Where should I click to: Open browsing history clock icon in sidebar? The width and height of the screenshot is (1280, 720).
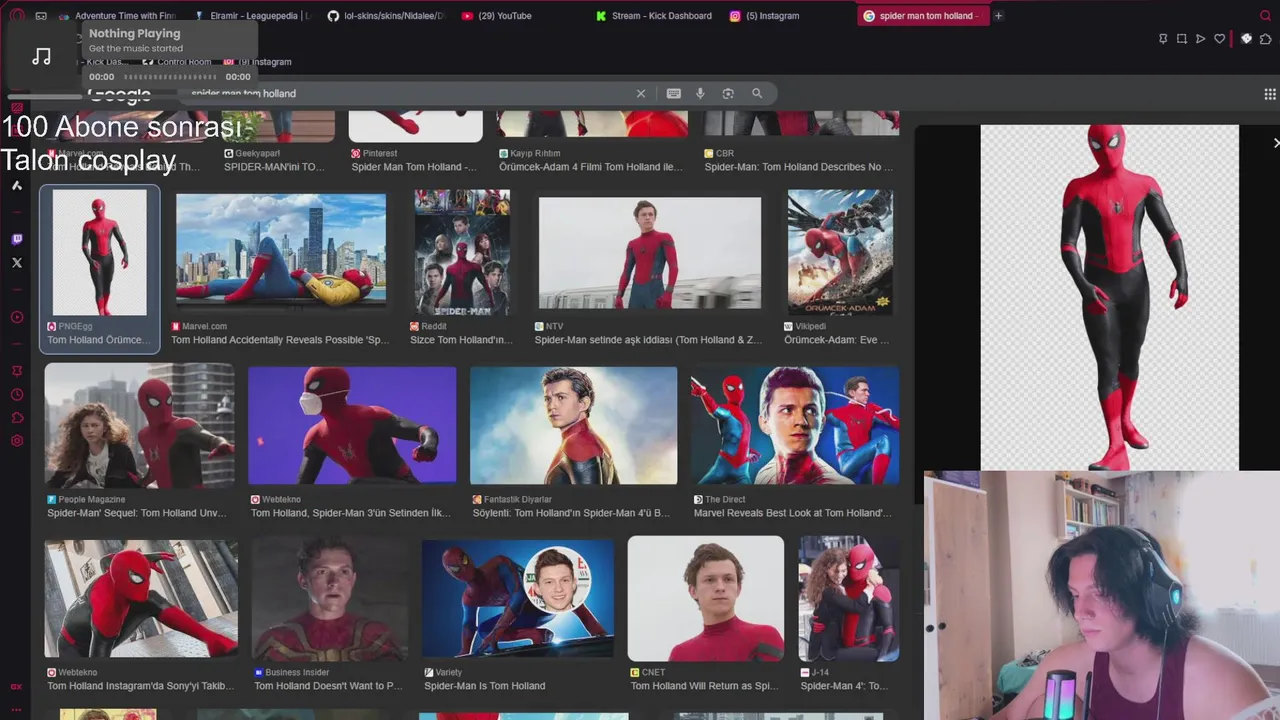click(x=16, y=395)
